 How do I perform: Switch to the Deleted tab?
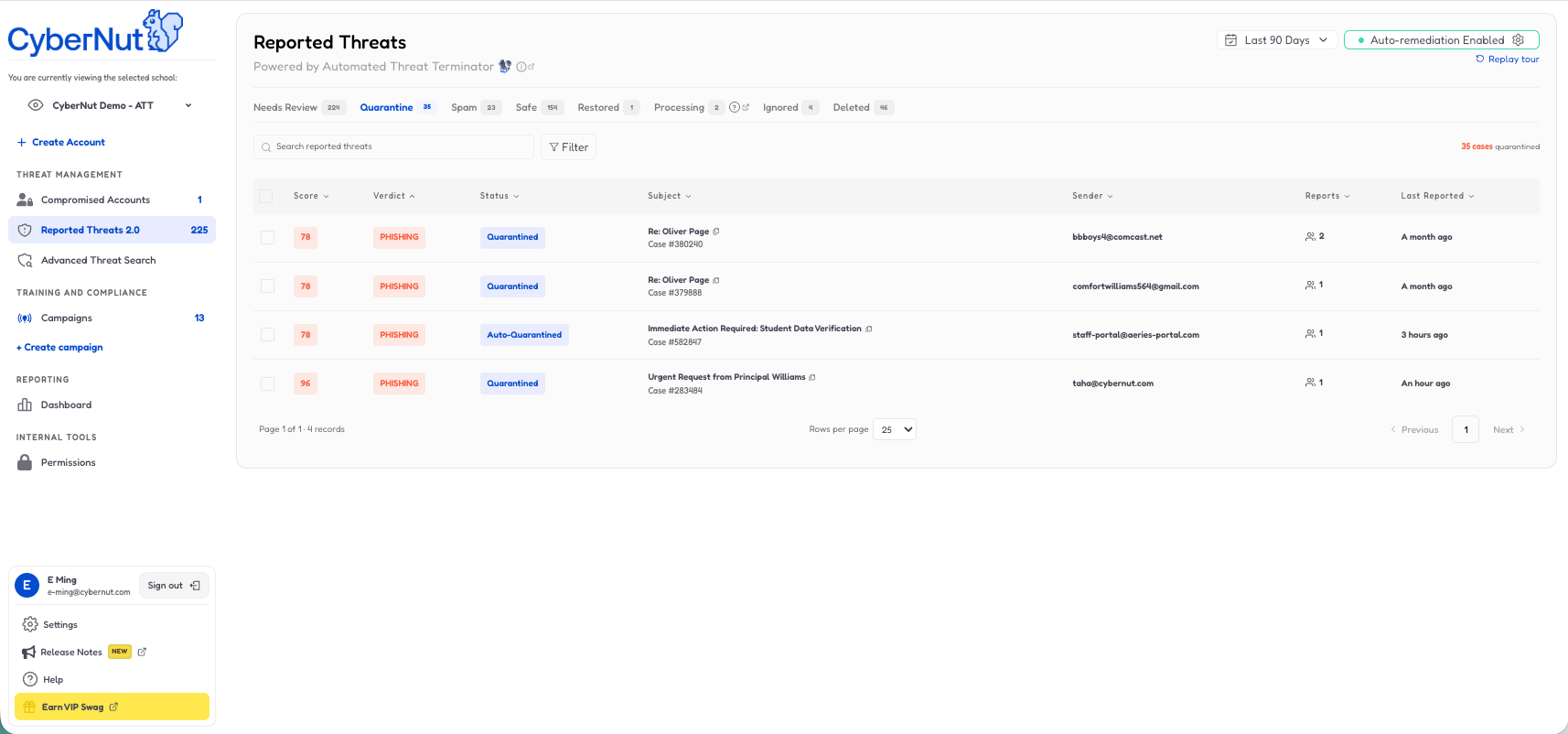pos(863,107)
